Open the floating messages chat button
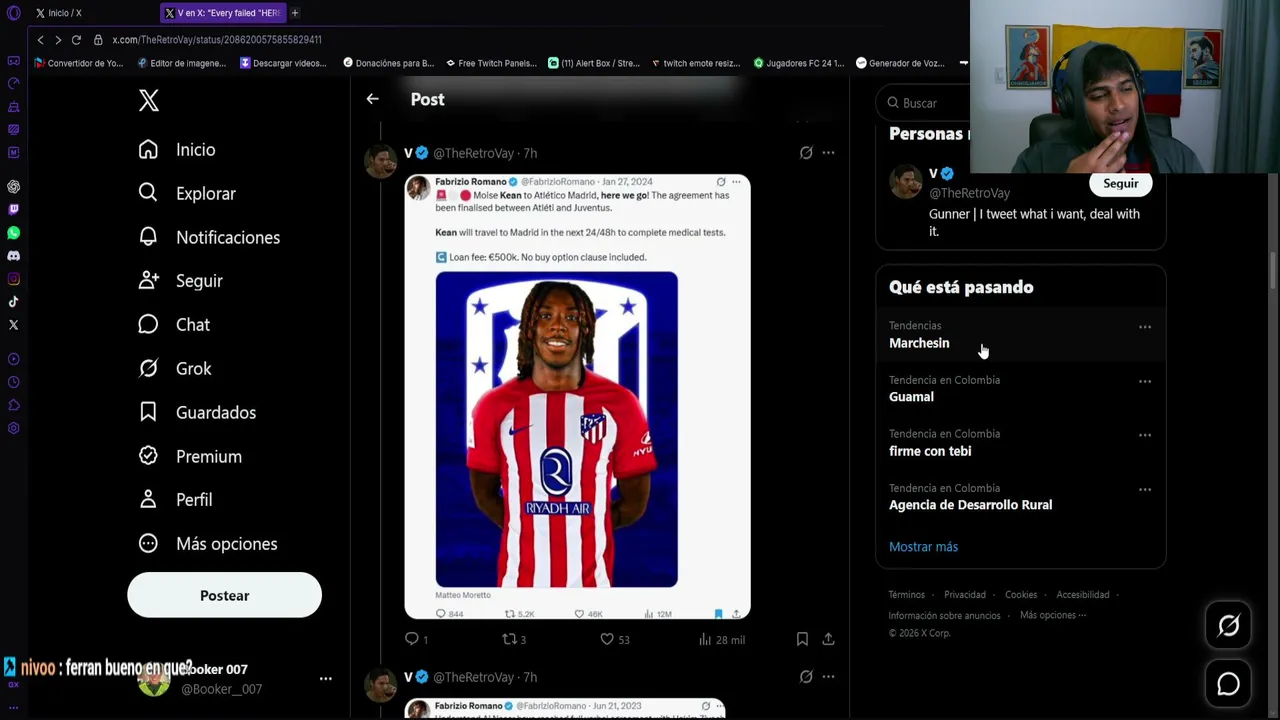The width and height of the screenshot is (1280, 720). (1228, 684)
